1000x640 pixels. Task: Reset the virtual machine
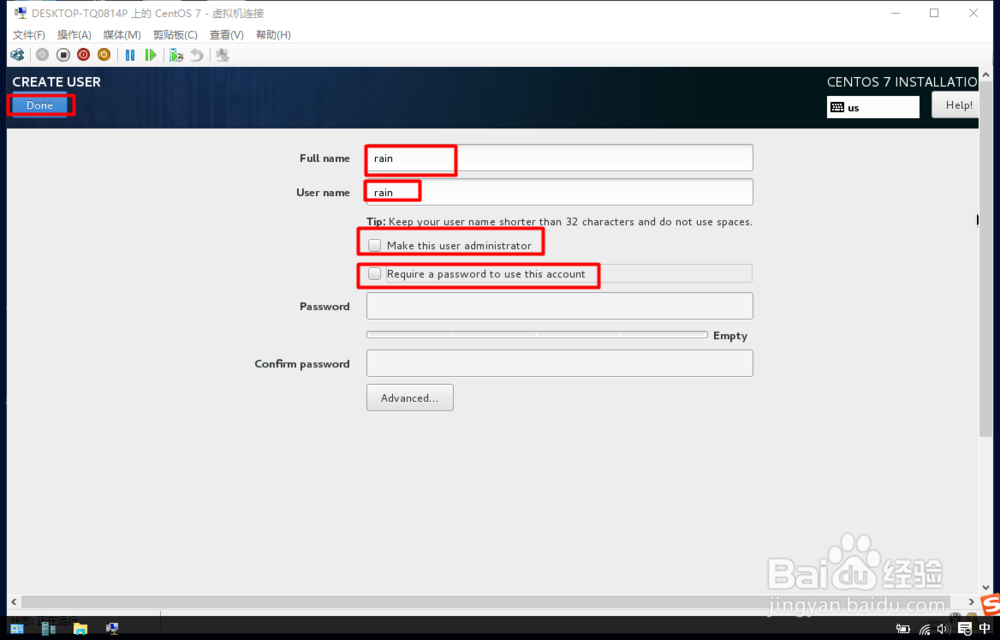[151, 54]
